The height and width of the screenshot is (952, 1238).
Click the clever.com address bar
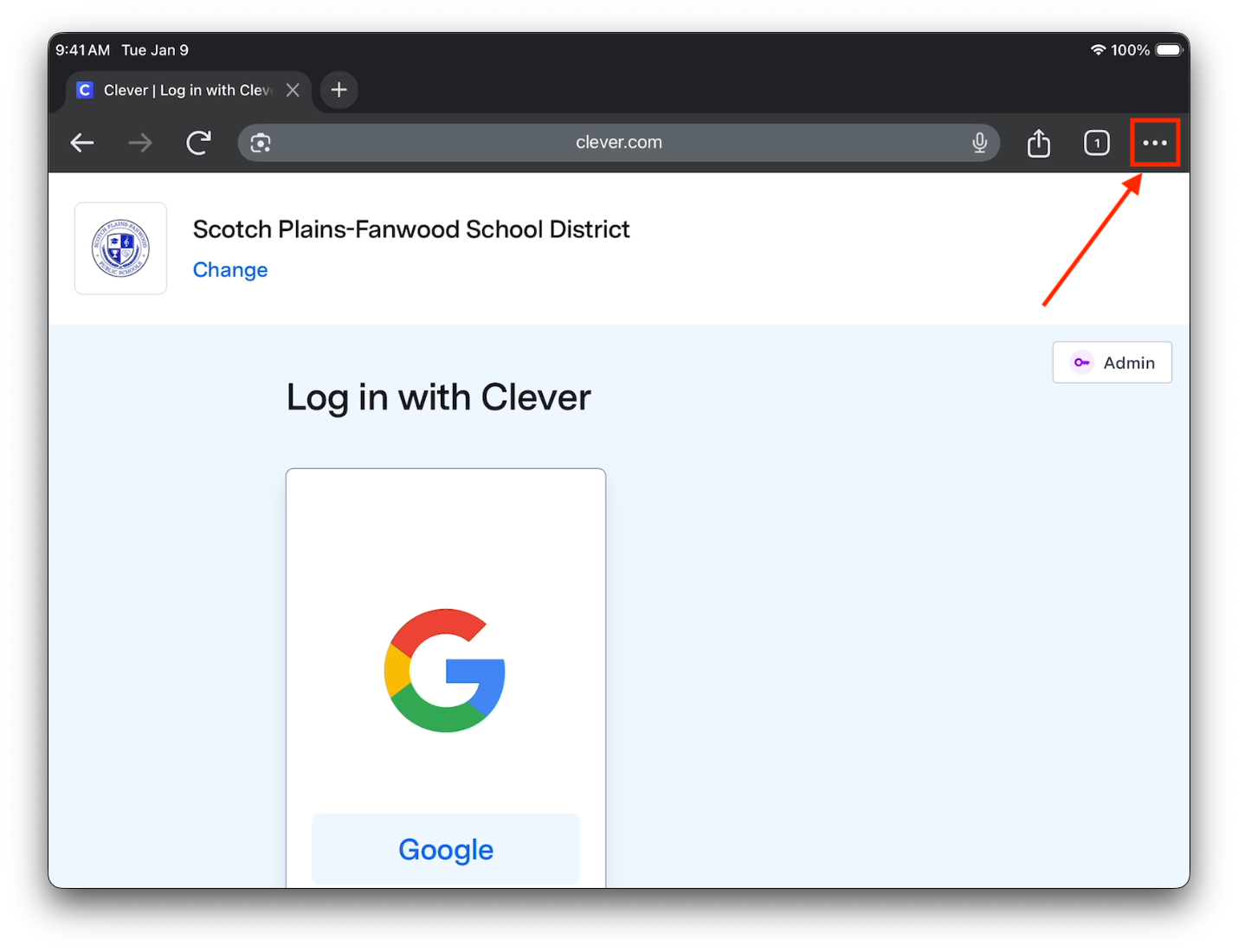click(619, 143)
